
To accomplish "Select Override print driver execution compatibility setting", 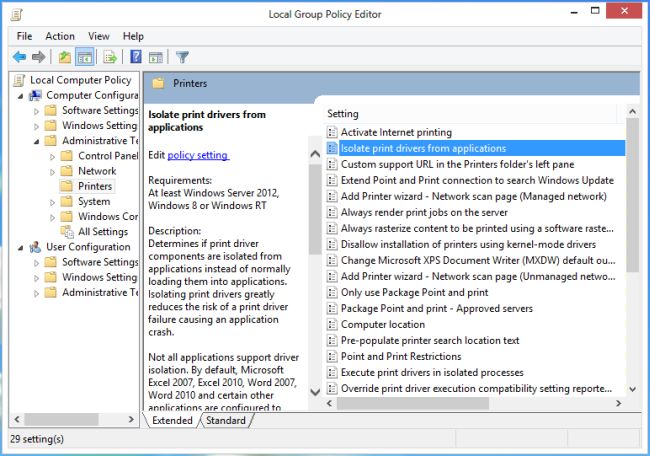I will click(476, 388).
